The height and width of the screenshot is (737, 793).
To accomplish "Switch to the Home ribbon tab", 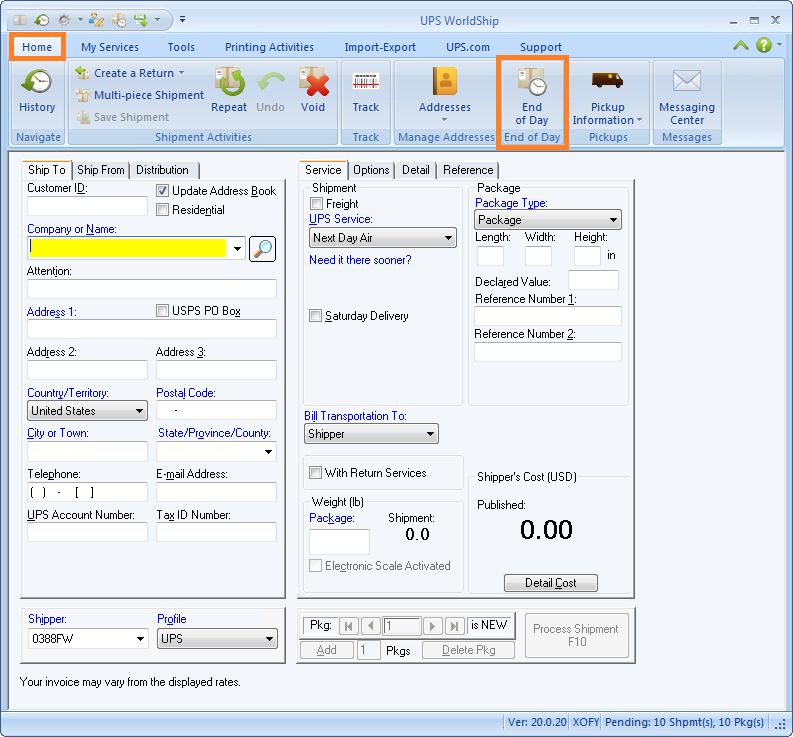I will (x=37, y=47).
